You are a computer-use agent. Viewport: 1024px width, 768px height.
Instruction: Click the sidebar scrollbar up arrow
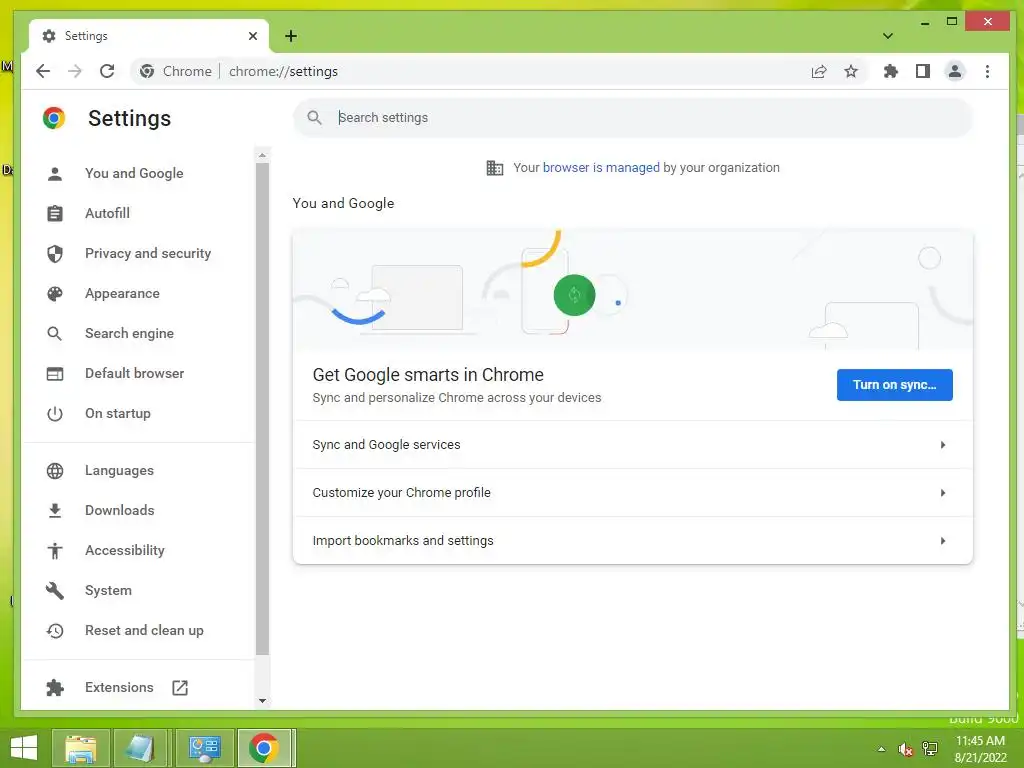click(x=262, y=155)
